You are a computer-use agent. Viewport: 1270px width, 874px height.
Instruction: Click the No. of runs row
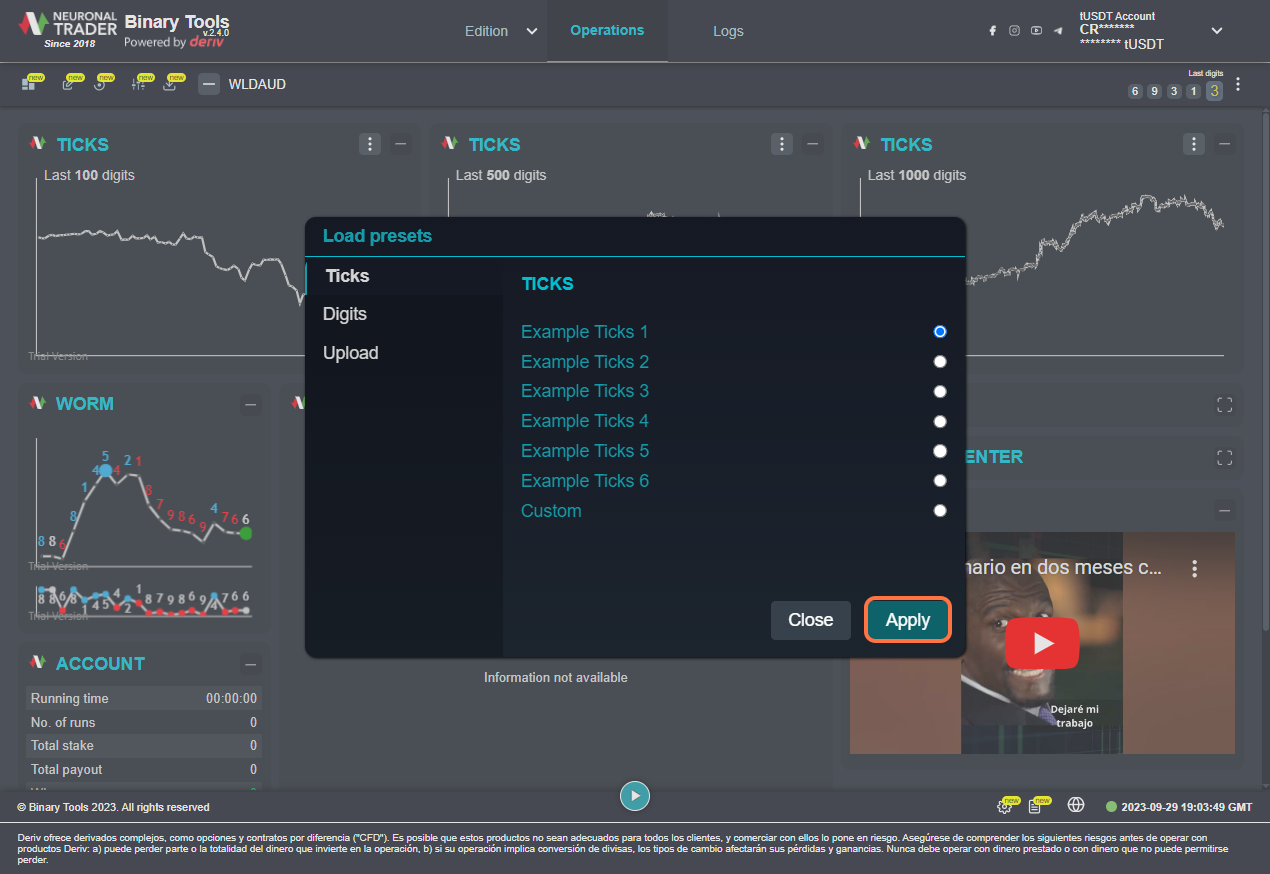(x=144, y=722)
